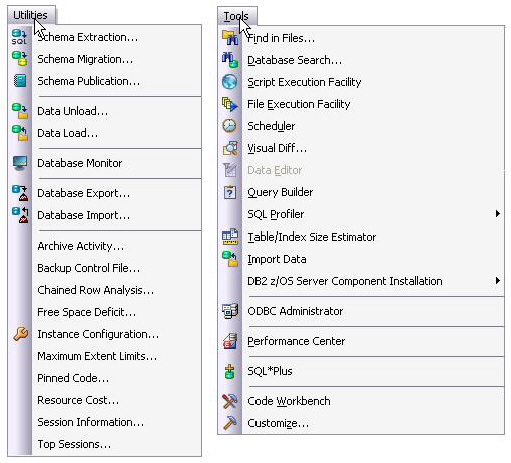Click the Database Monitor screen icon
The image size is (511, 463).
[x=20, y=163]
